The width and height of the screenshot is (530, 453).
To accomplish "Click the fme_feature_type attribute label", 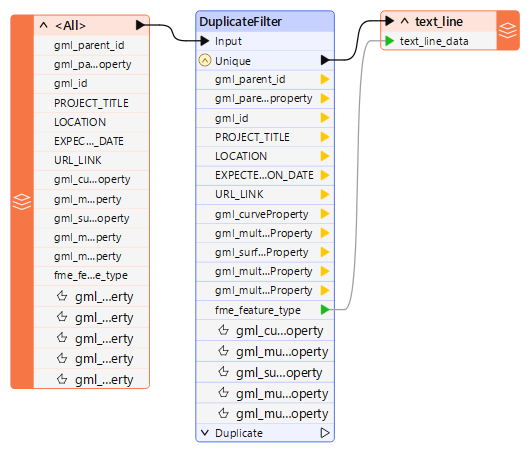I will click(x=258, y=310).
